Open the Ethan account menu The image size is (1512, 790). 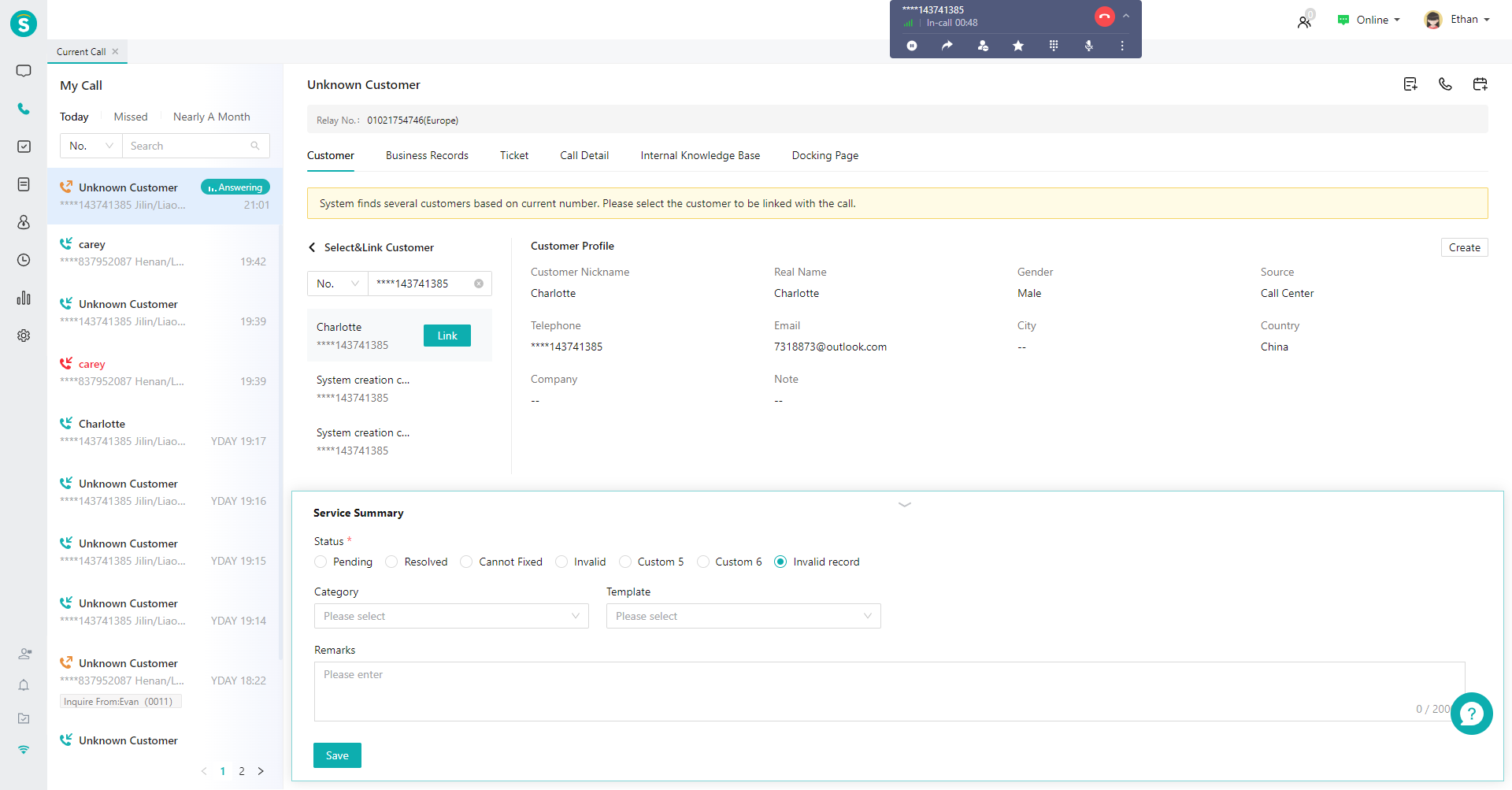[x=1457, y=20]
